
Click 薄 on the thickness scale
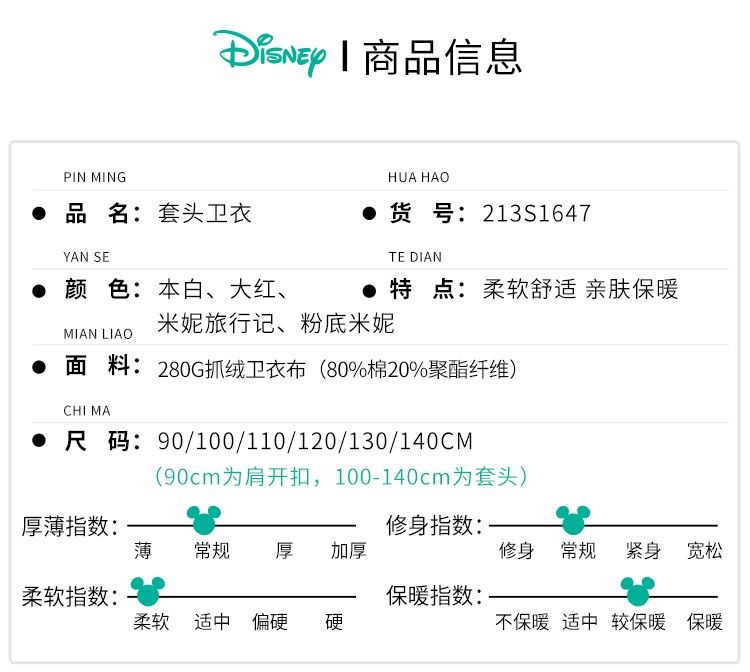pyautogui.click(x=143, y=551)
